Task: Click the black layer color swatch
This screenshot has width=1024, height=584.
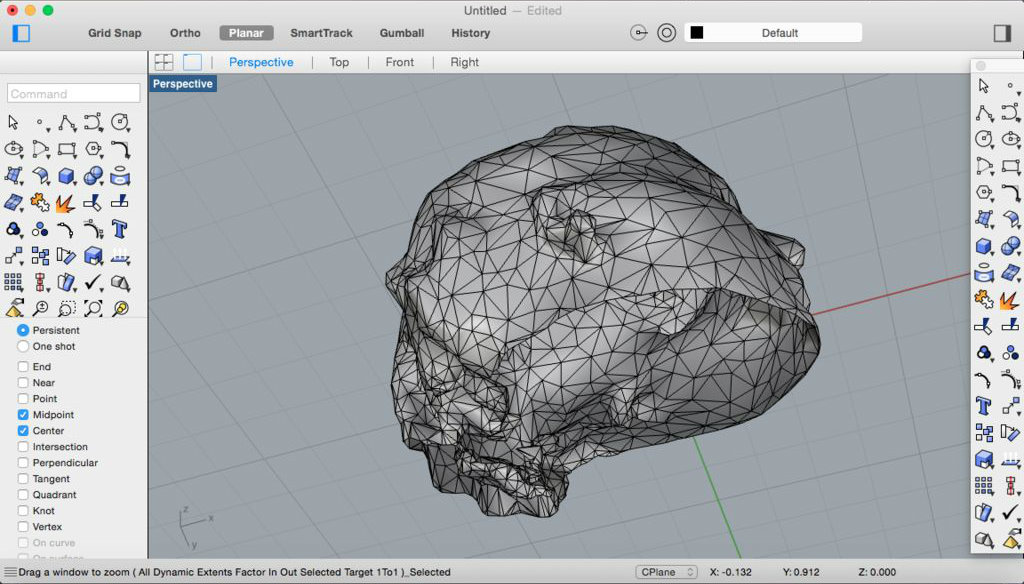Action: pos(697,33)
